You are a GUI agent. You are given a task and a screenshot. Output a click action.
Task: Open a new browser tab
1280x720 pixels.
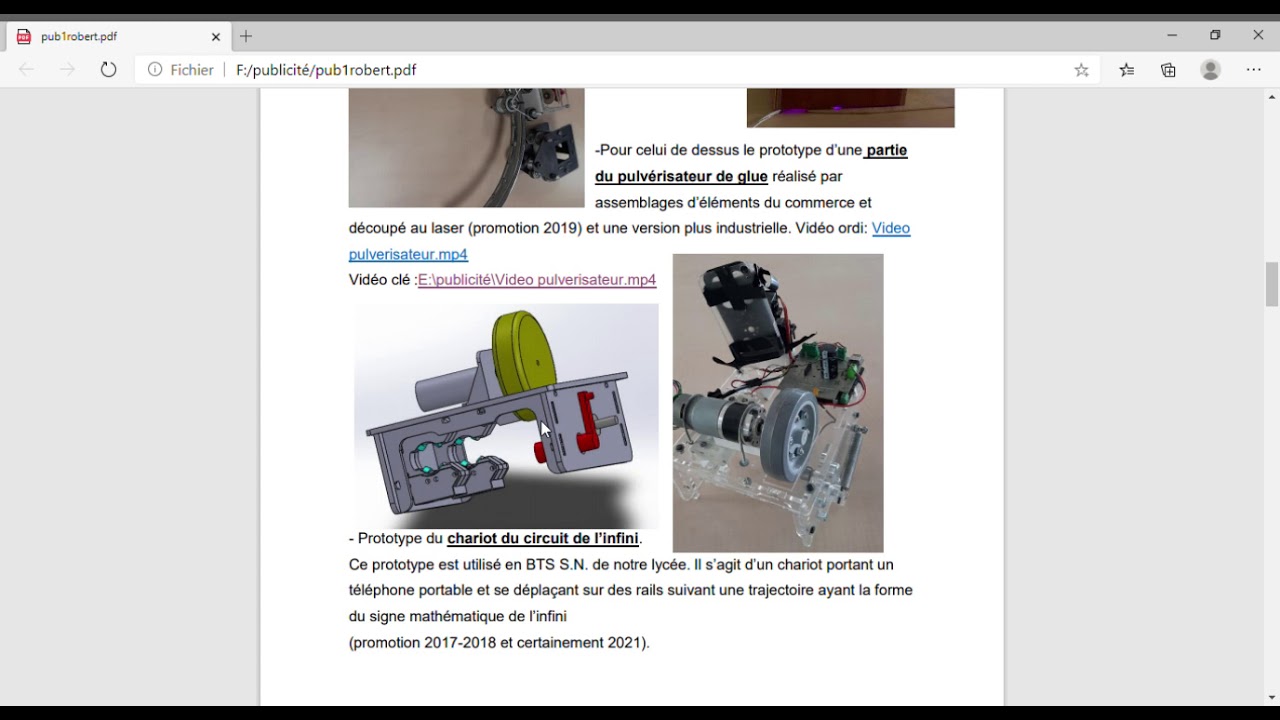(x=246, y=36)
